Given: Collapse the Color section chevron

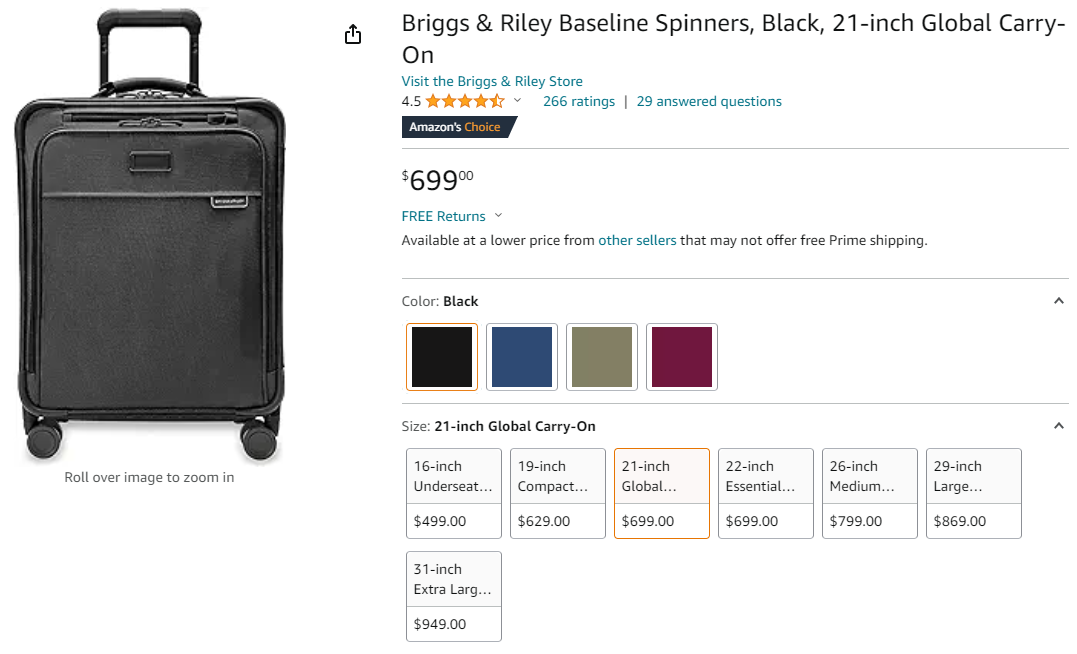Looking at the screenshot, I should click(x=1059, y=301).
